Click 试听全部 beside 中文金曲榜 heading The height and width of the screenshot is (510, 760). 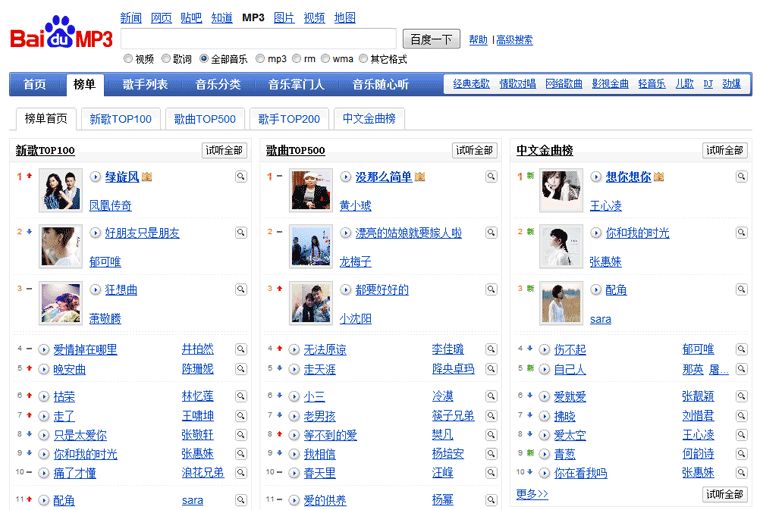click(725, 151)
